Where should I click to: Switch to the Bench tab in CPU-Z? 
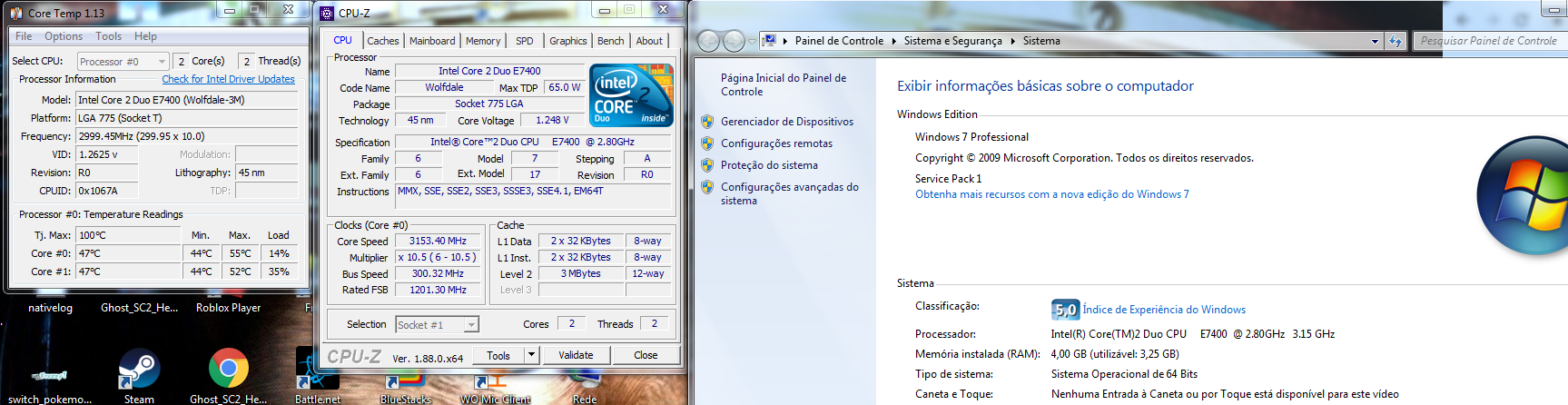(x=610, y=41)
